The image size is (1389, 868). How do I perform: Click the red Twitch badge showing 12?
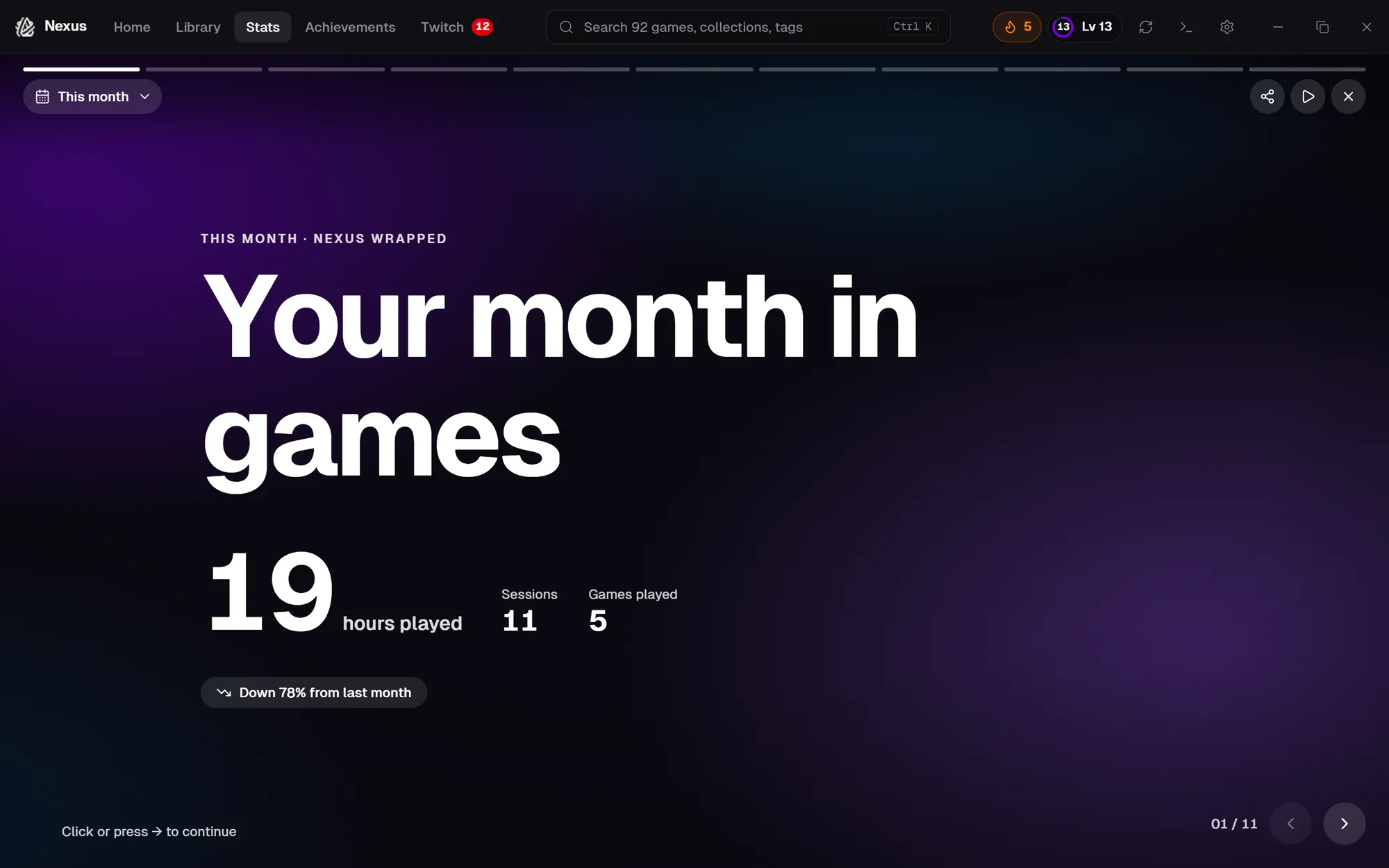[x=482, y=26]
